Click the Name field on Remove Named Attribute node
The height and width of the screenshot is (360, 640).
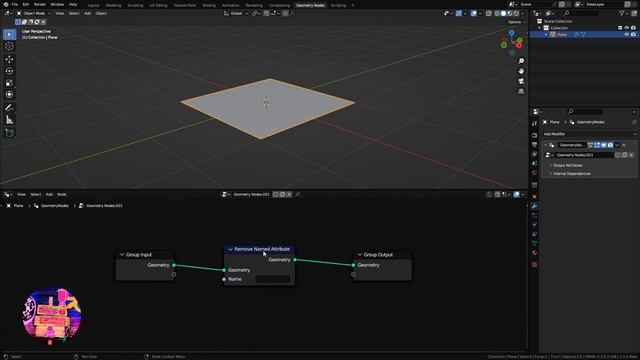click(x=273, y=279)
